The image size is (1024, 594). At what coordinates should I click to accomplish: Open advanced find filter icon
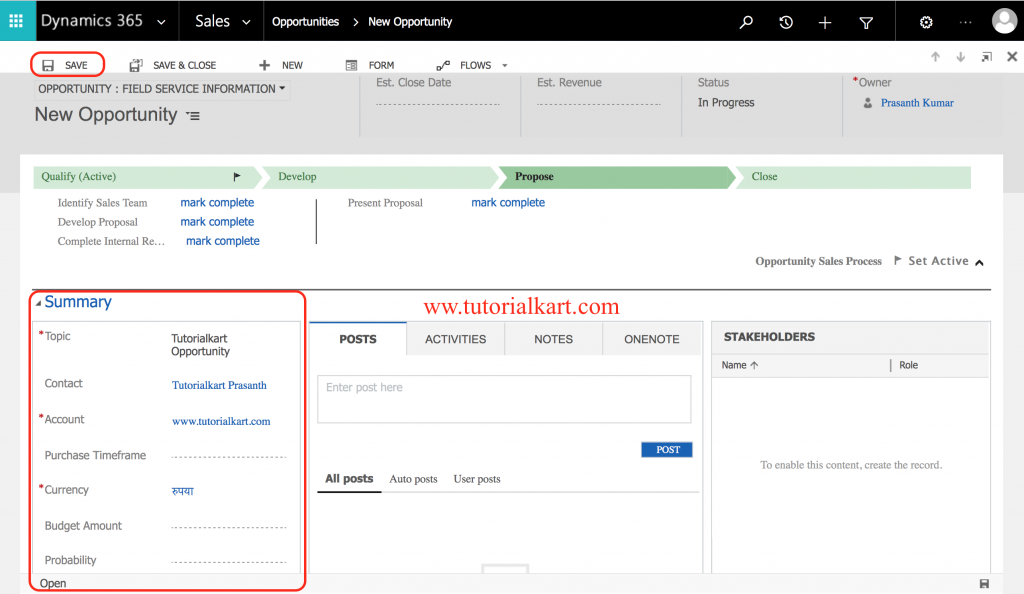866,23
